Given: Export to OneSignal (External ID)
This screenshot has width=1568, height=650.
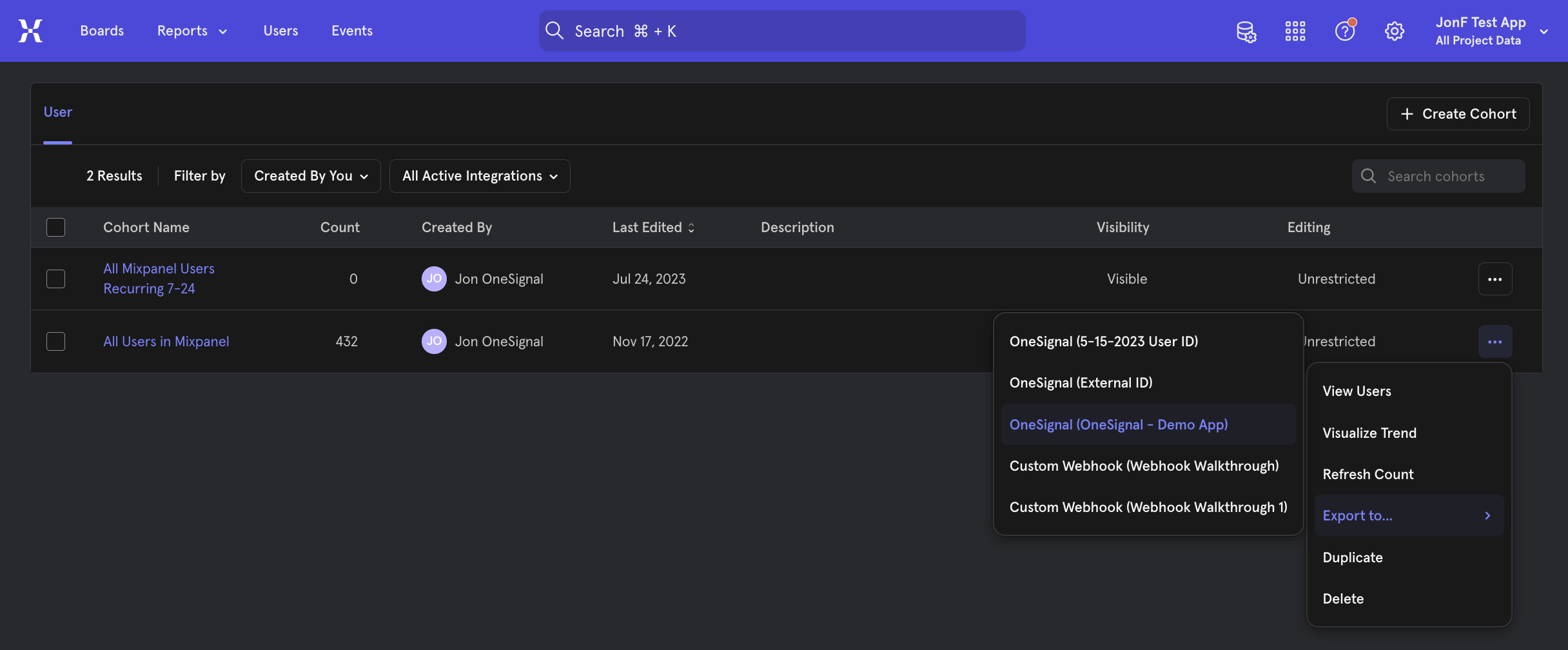Looking at the screenshot, I should pyautogui.click(x=1148, y=382).
